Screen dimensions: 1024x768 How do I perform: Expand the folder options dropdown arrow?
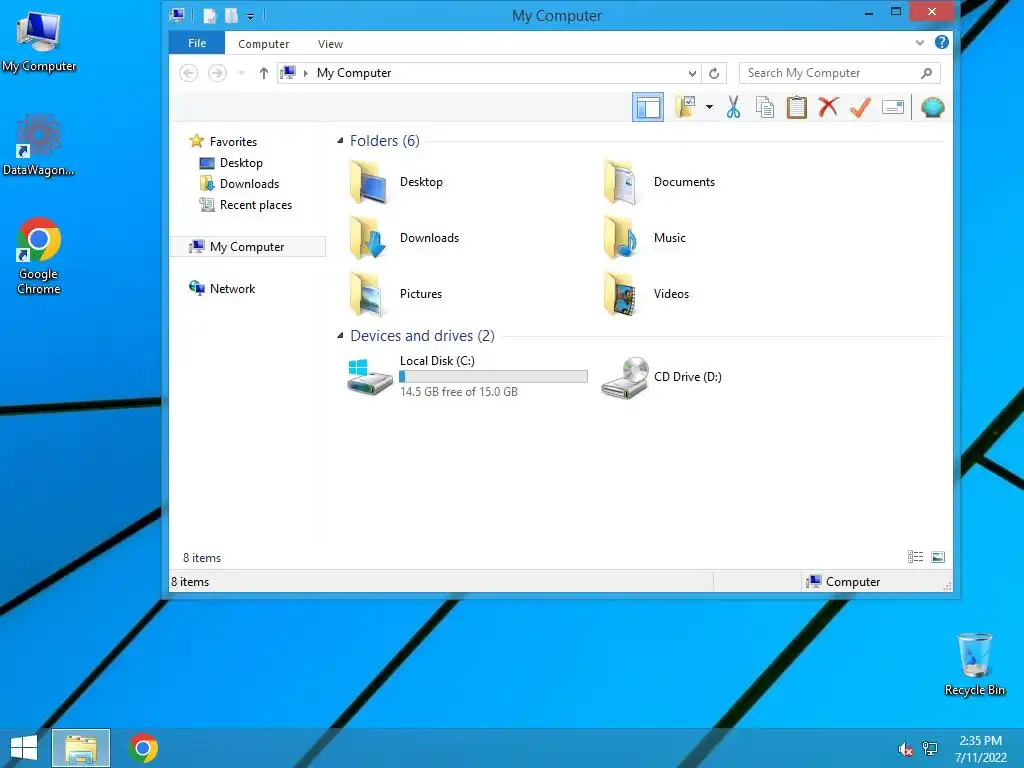(x=709, y=107)
